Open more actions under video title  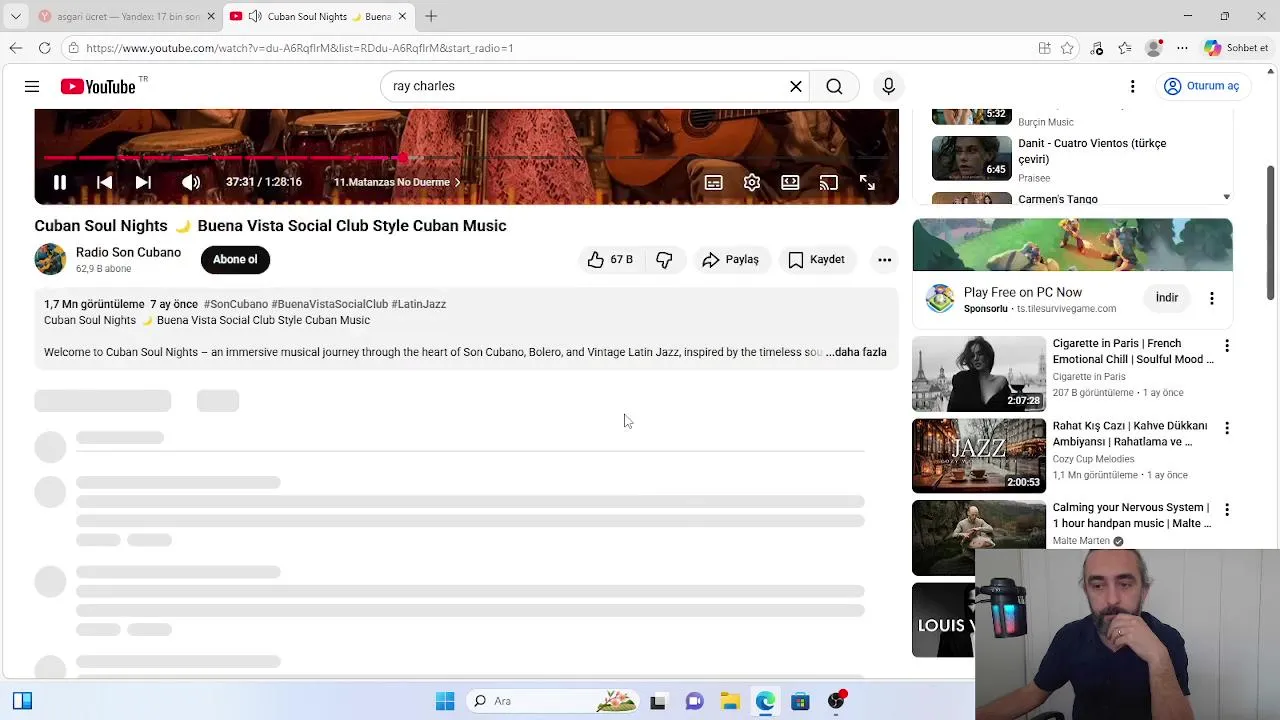884,259
